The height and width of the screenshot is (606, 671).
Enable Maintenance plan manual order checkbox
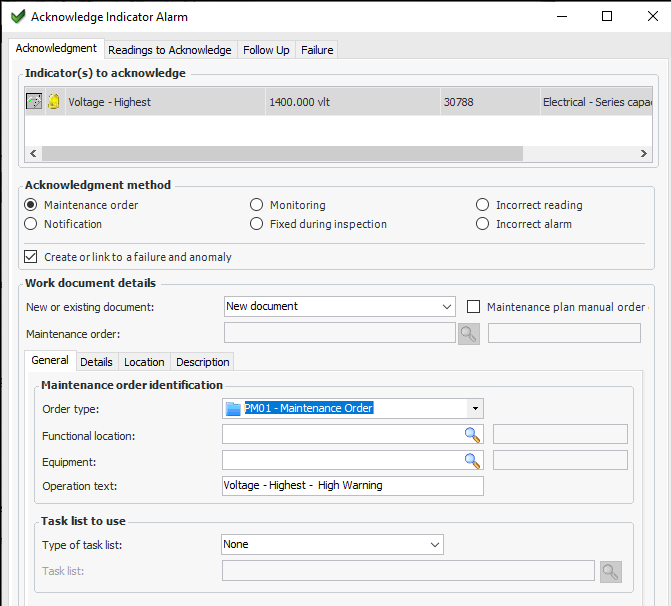tap(474, 307)
